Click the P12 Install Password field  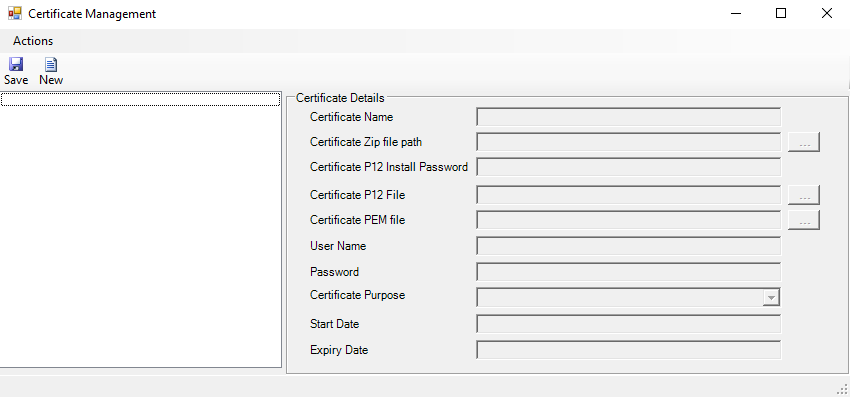(x=628, y=167)
